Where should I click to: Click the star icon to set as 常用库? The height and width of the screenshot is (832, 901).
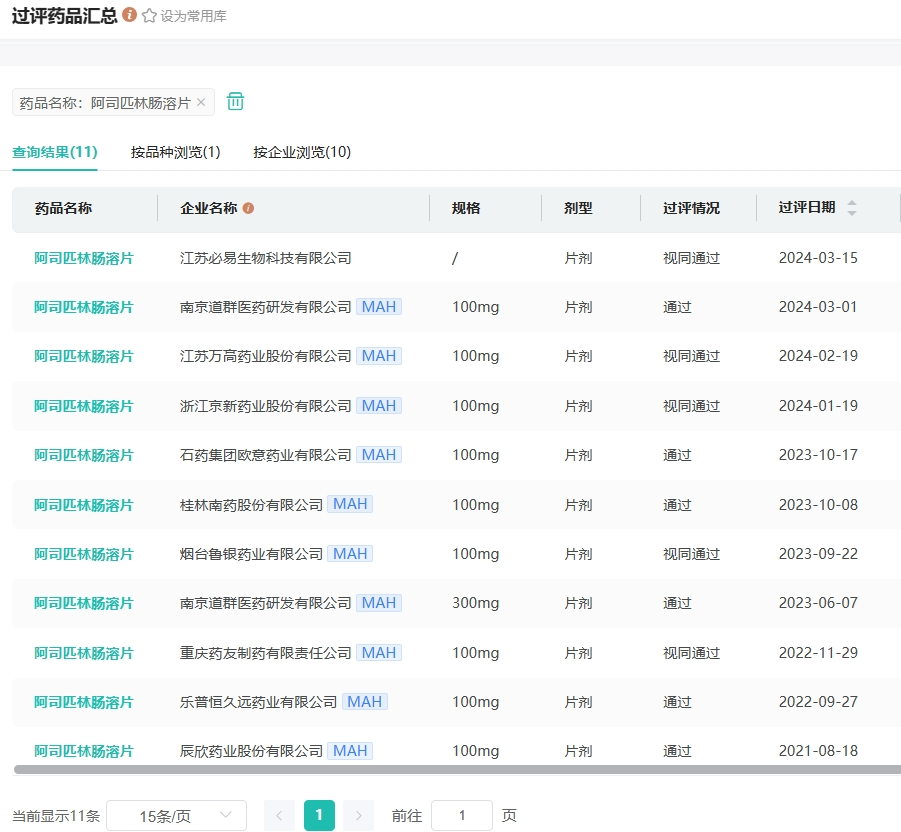click(150, 16)
